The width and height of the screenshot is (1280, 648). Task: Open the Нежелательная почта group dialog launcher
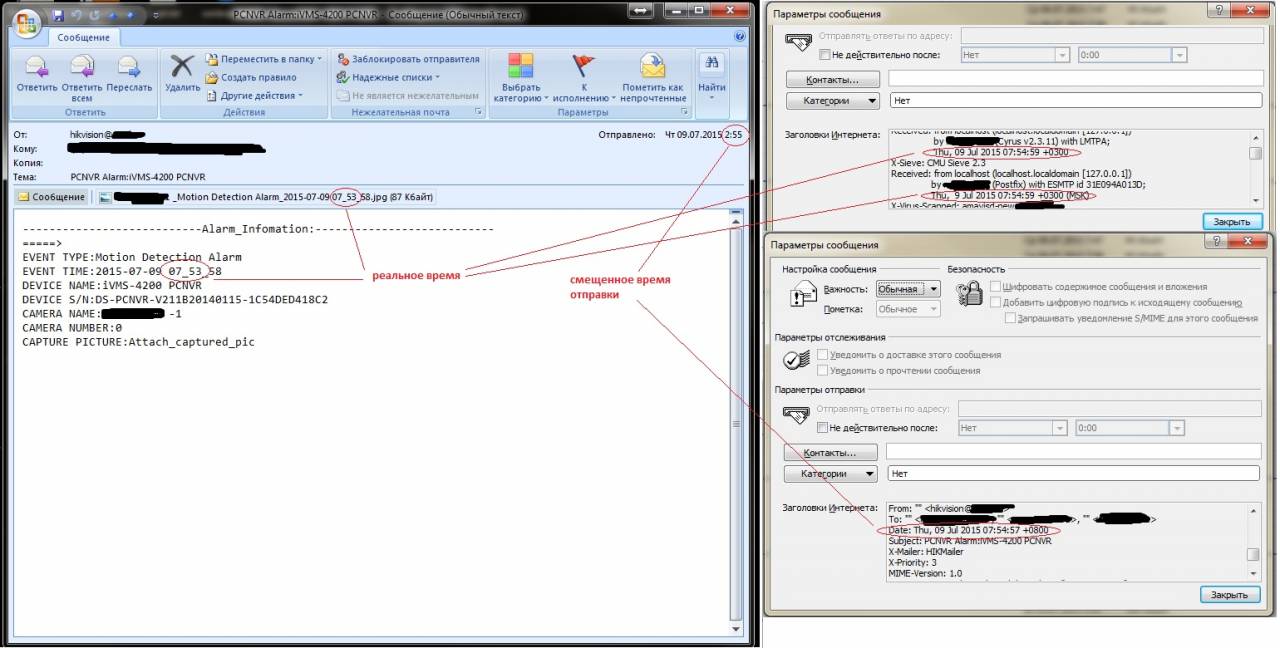478,113
